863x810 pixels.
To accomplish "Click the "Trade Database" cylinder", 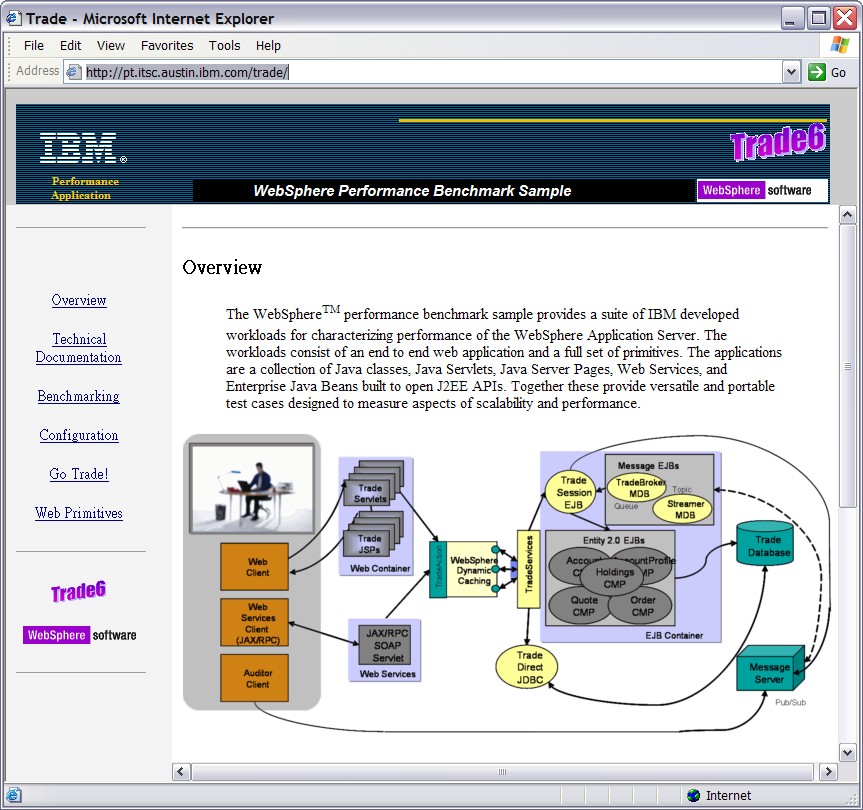I will coord(765,543).
